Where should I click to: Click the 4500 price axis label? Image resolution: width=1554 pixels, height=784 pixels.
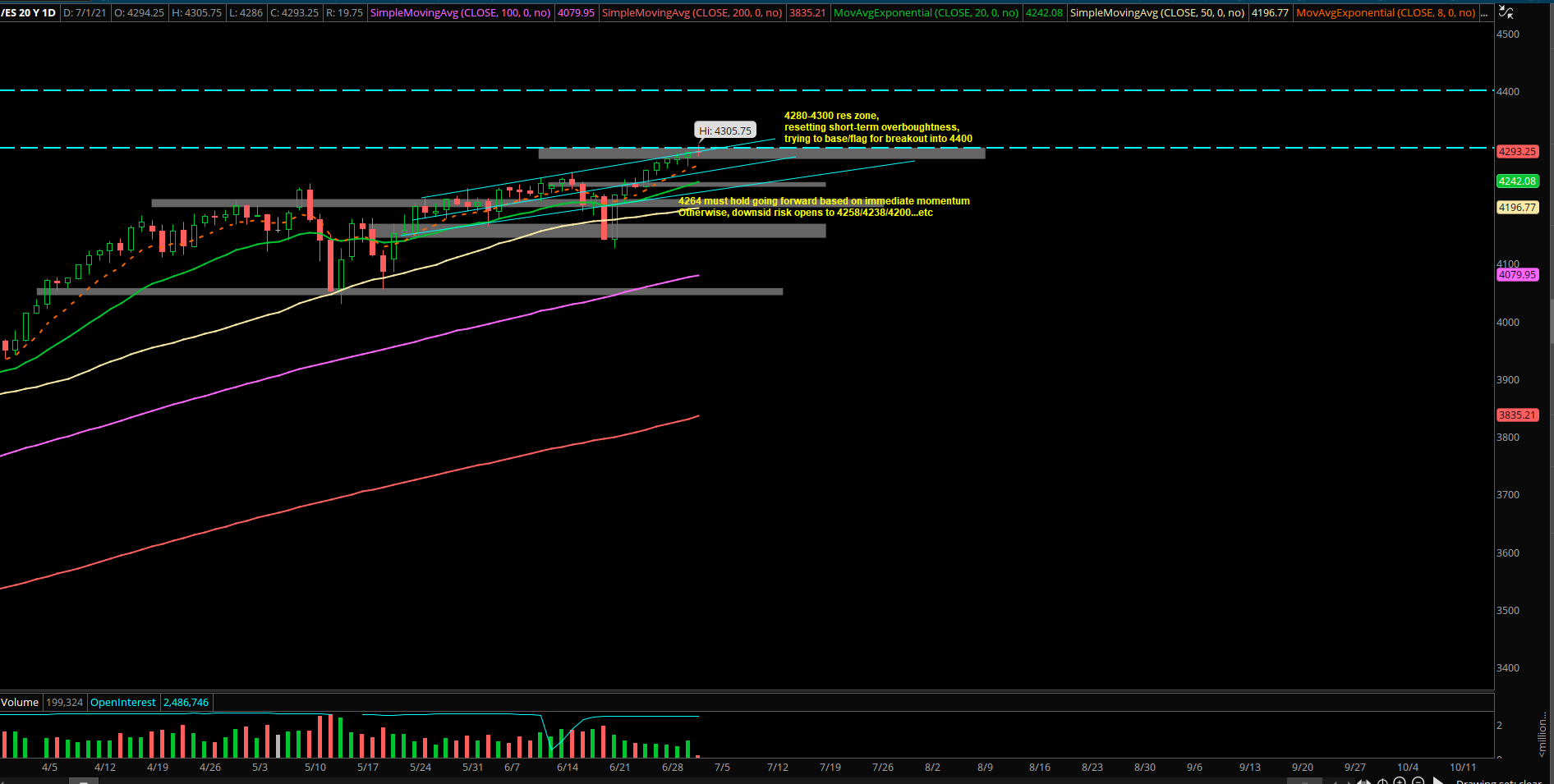tap(1508, 34)
